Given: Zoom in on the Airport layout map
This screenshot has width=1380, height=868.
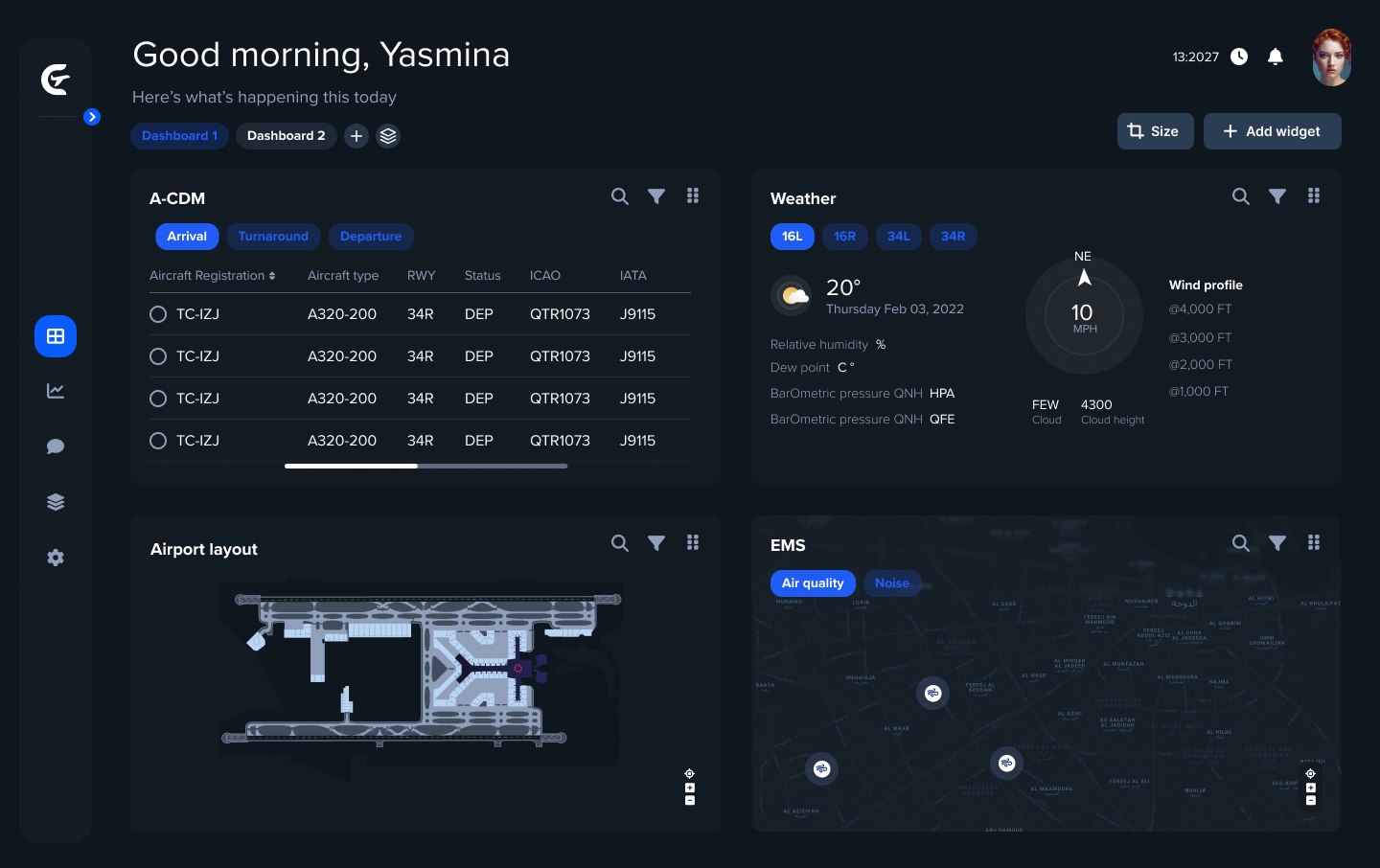Looking at the screenshot, I should [689, 788].
